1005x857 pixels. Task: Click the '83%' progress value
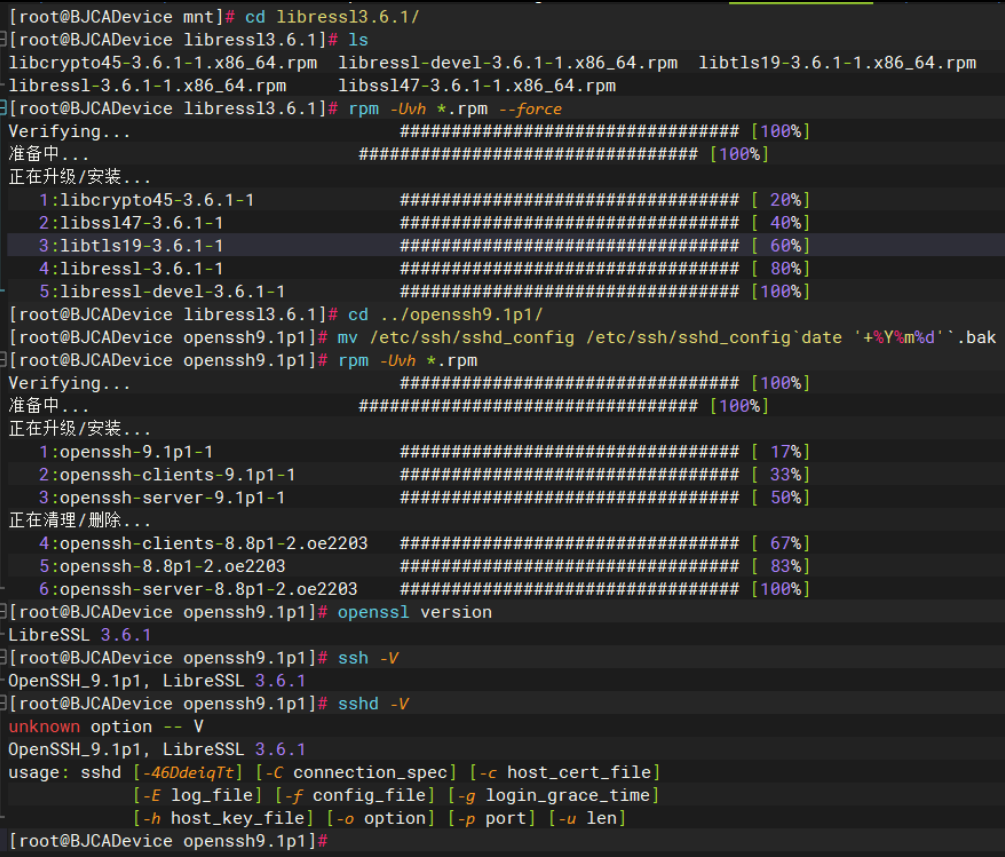[786, 567]
